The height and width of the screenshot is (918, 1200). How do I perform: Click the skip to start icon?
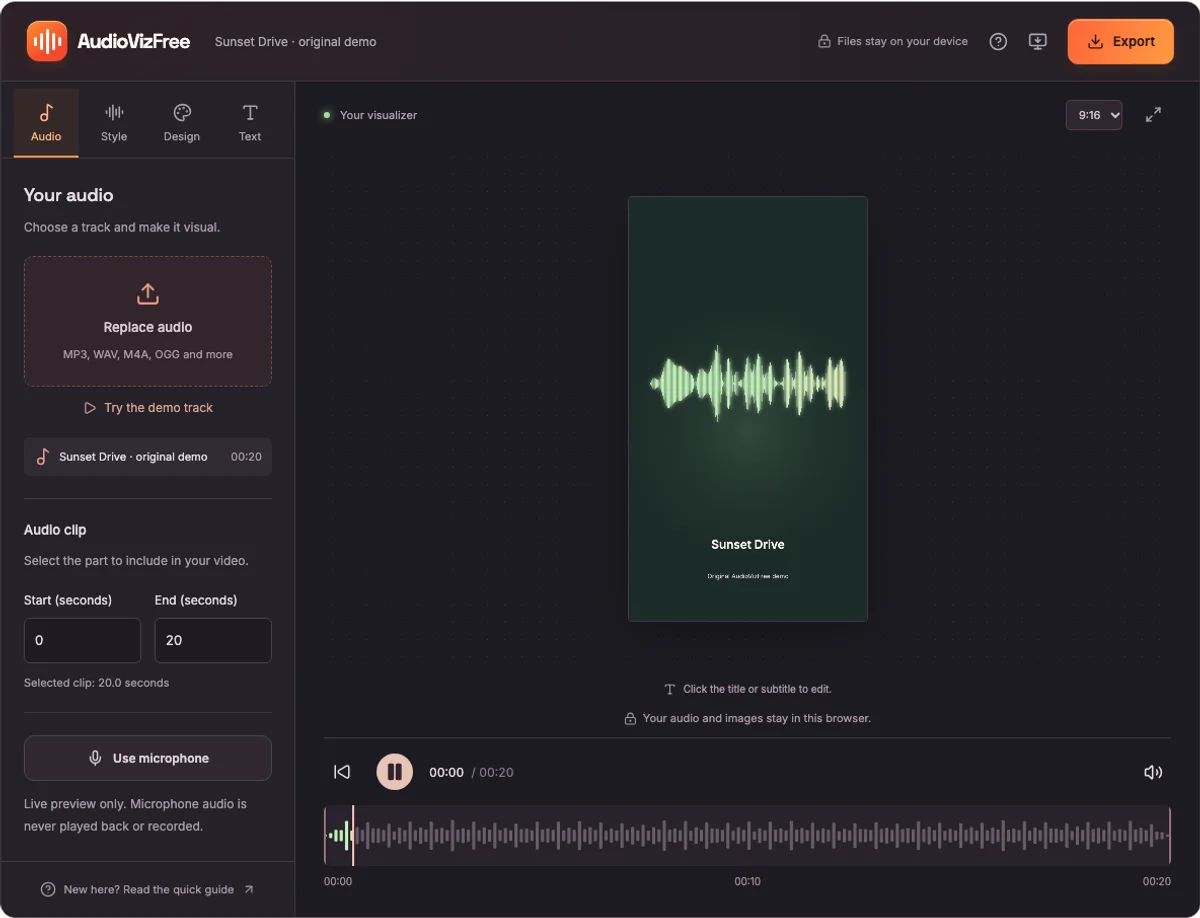(x=342, y=772)
